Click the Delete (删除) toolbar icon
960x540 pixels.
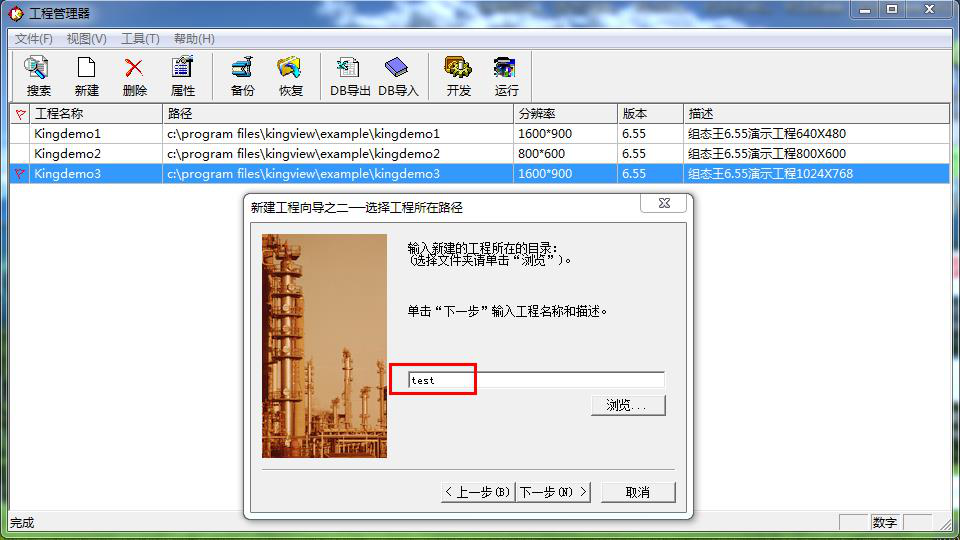coord(134,76)
